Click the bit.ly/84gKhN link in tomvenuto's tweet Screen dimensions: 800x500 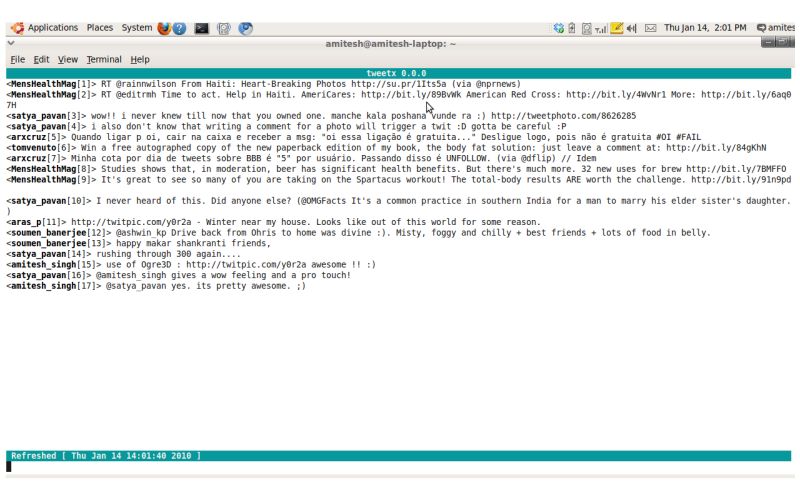point(716,148)
